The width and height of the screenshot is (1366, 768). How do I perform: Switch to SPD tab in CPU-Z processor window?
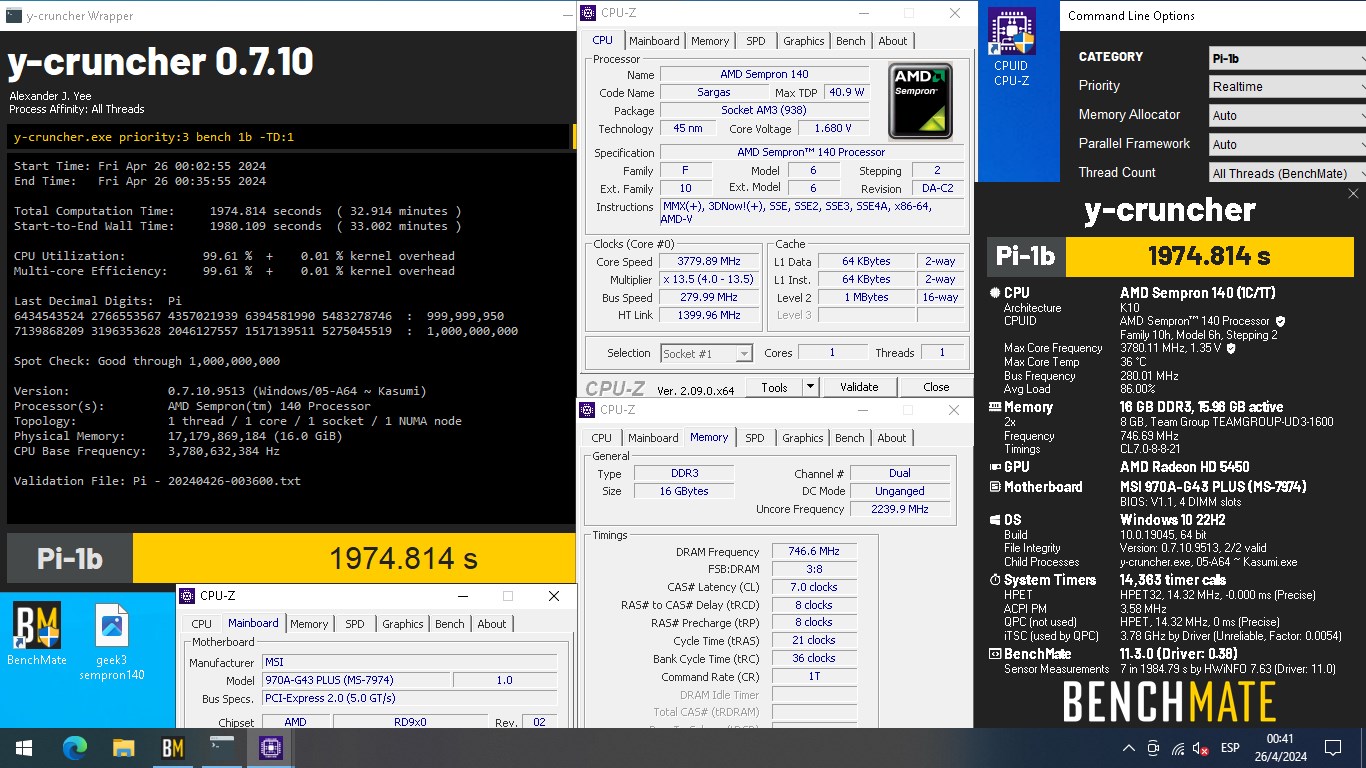click(756, 41)
